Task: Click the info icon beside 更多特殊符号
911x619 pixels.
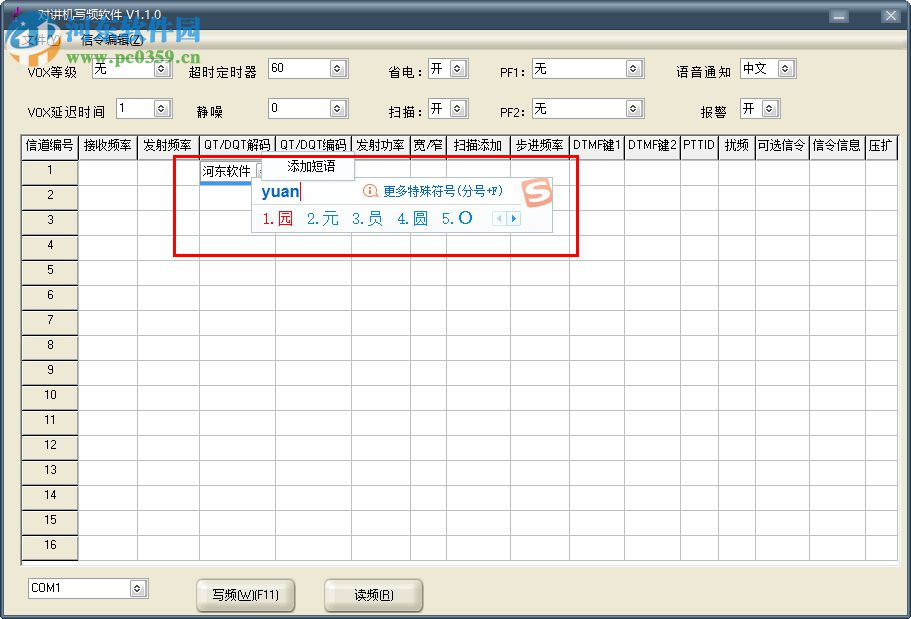Action: point(370,191)
